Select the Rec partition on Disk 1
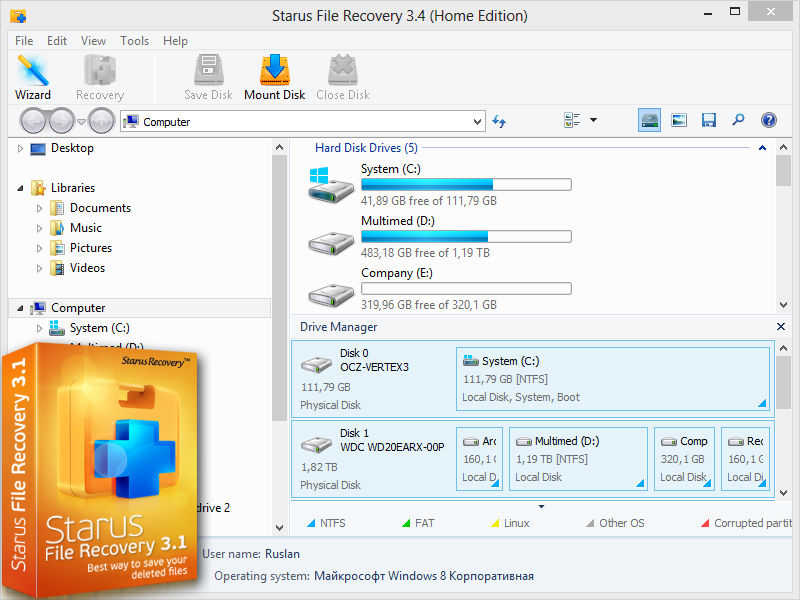 [x=745, y=459]
